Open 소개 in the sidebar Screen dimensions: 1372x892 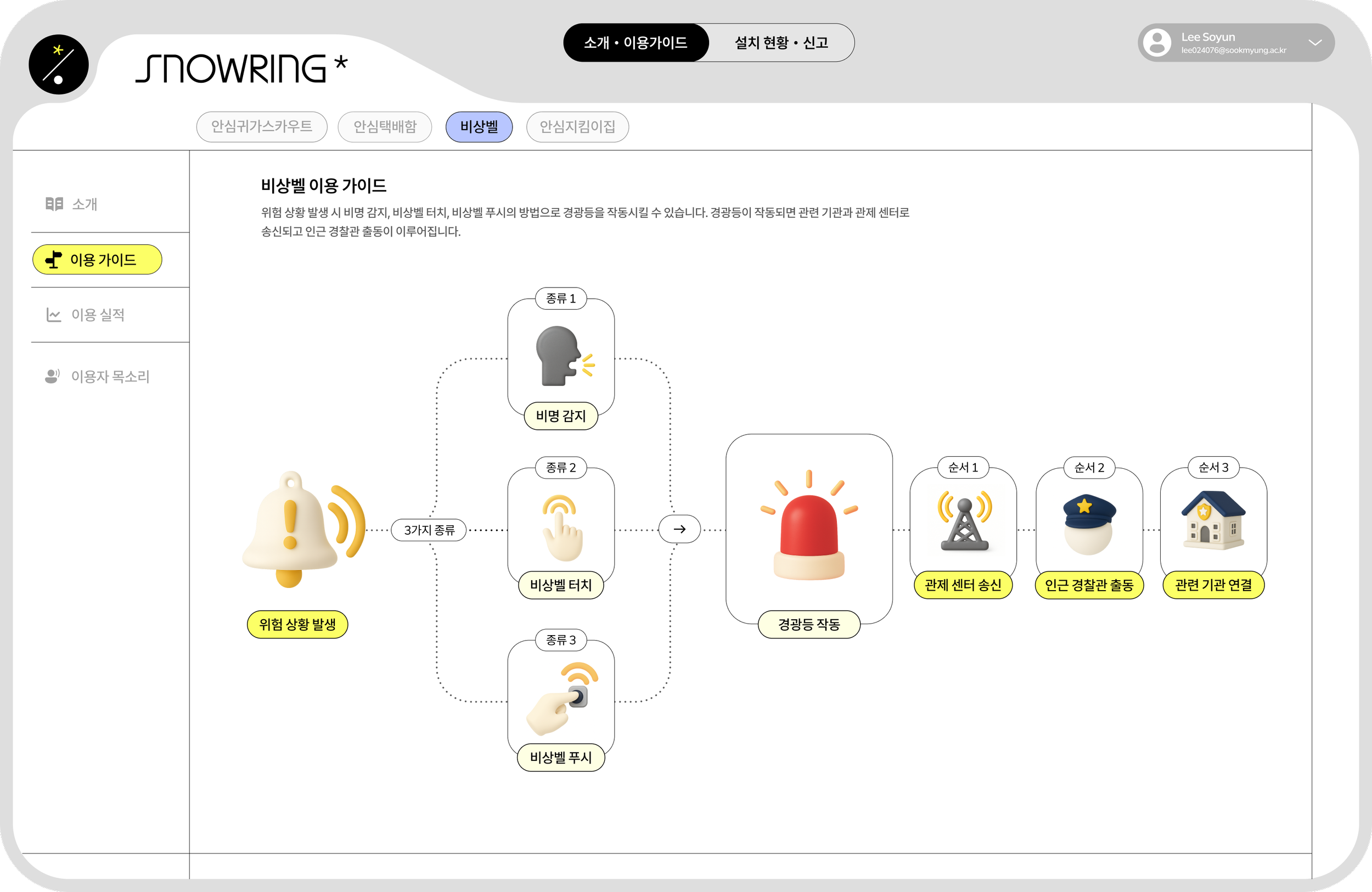83,204
